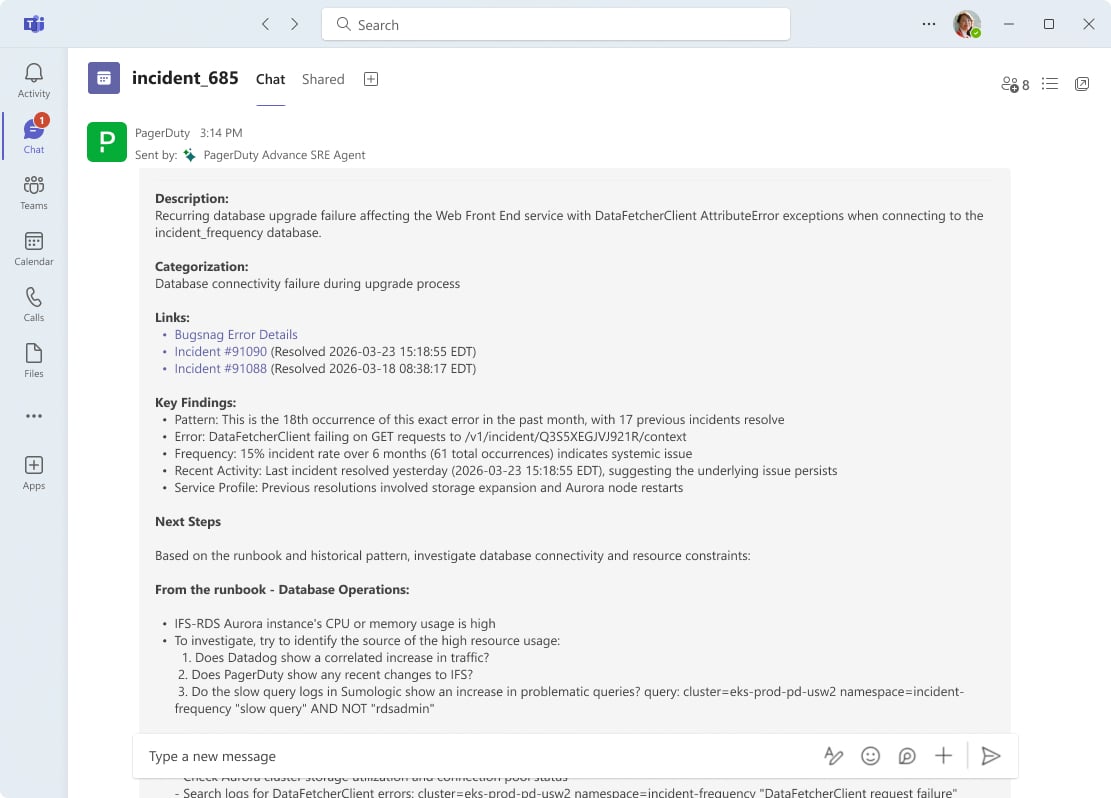
Task: Send the message with arrow icon
Action: (991, 756)
